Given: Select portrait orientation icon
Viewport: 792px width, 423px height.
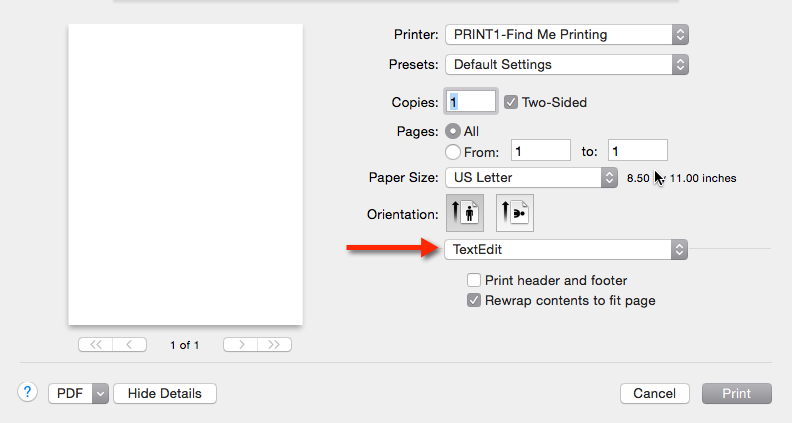Looking at the screenshot, I should [464, 213].
